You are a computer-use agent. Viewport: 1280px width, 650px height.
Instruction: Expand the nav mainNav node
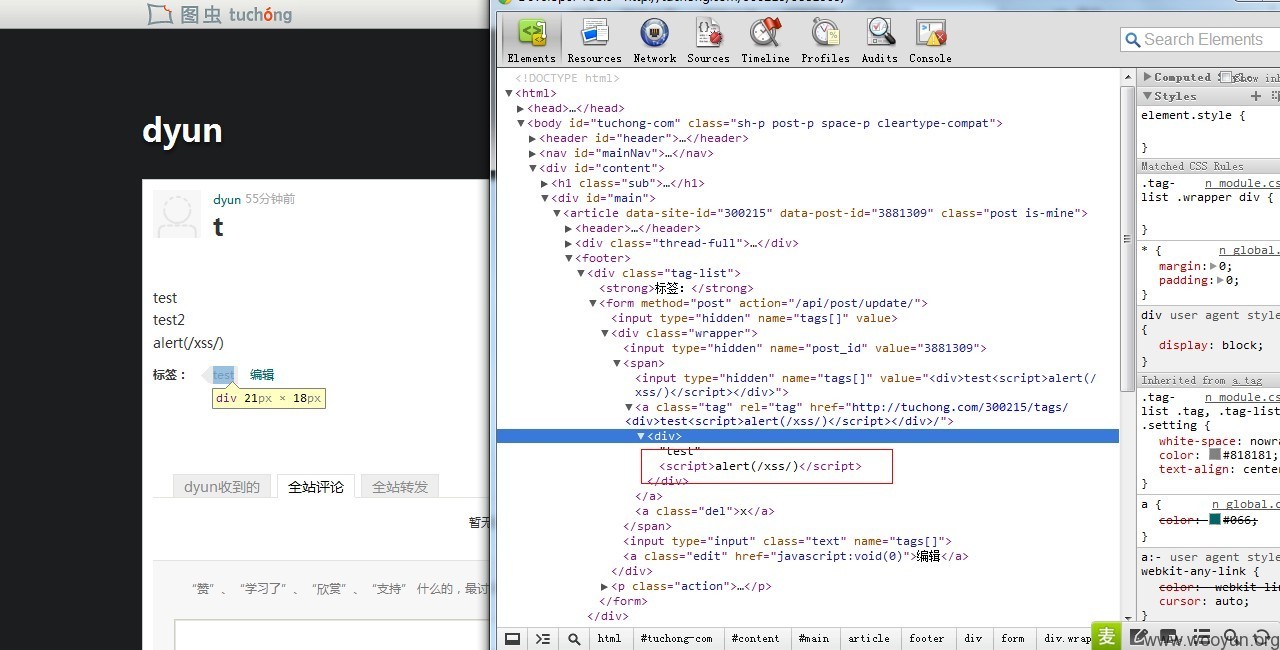pos(533,153)
